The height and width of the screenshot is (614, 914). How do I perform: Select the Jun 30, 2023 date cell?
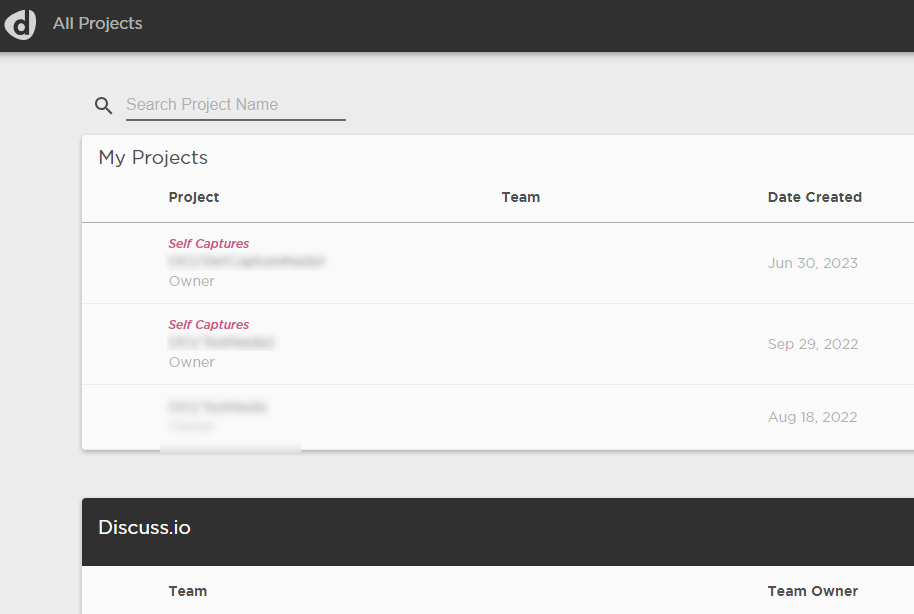point(813,263)
